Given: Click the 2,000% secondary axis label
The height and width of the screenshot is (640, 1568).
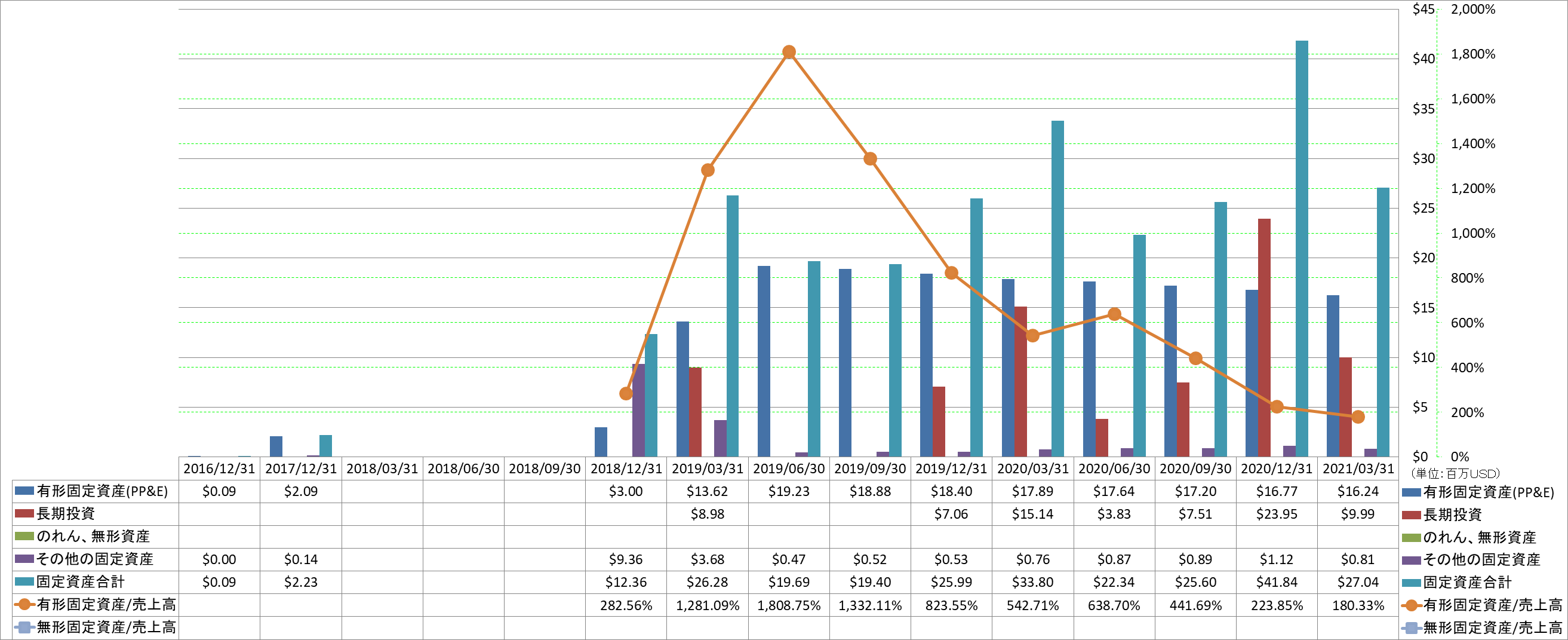Looking at the screenshot, I should (1473, 9).
